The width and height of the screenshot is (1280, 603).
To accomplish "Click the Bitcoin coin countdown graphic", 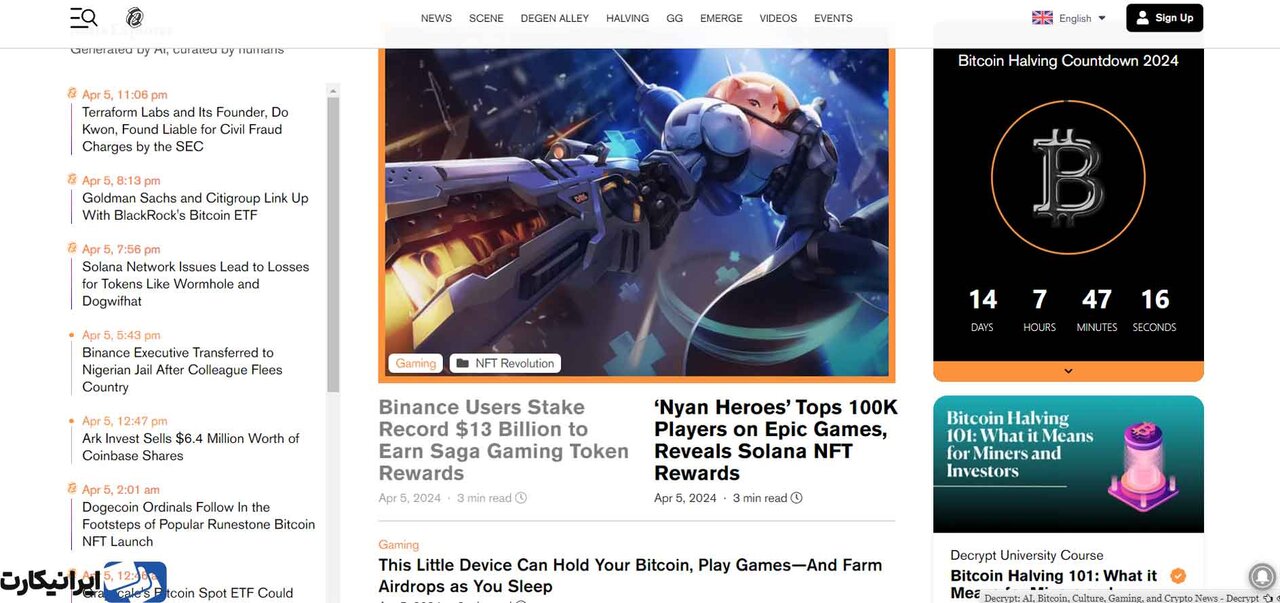I will [x=1067, y=175].
